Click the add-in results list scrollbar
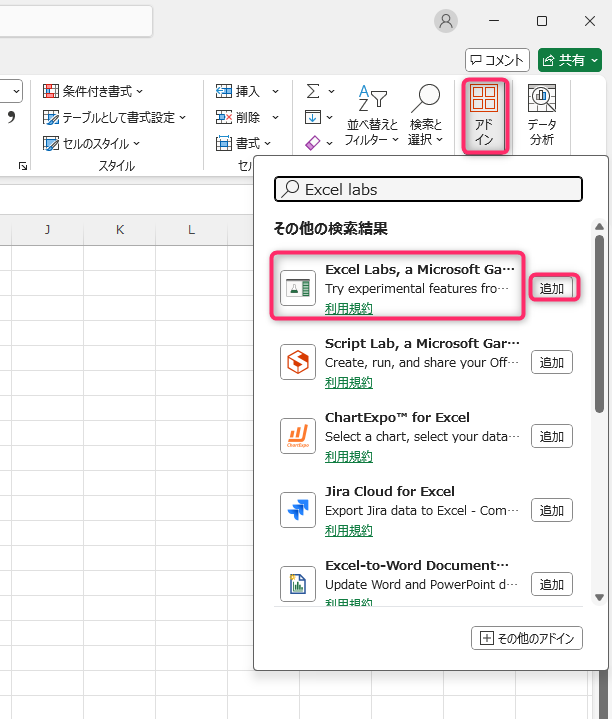Screen dimensions: 612x719 (599, 320)
